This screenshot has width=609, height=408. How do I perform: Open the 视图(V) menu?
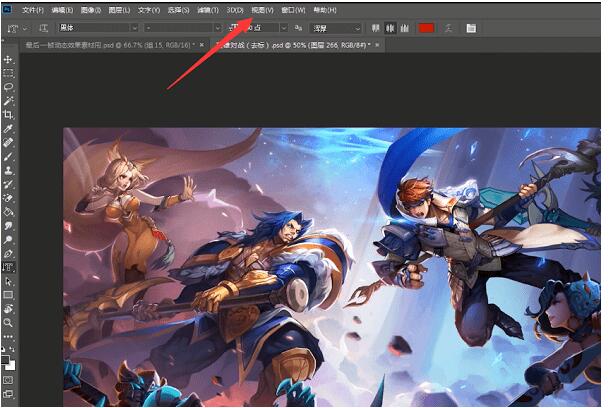click(x=263, y=10)
